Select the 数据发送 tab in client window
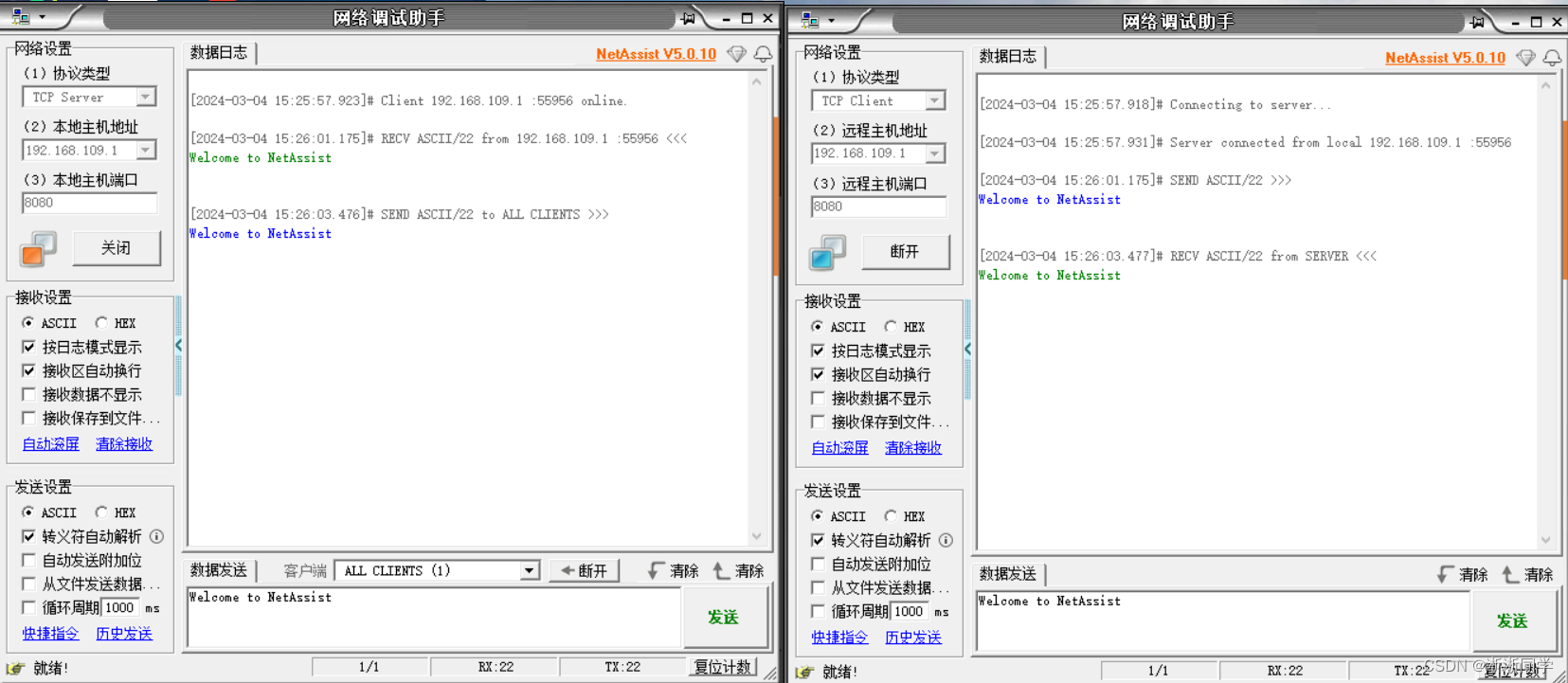This screenshot has width=1568, height=683. [x=1008, y=574]
